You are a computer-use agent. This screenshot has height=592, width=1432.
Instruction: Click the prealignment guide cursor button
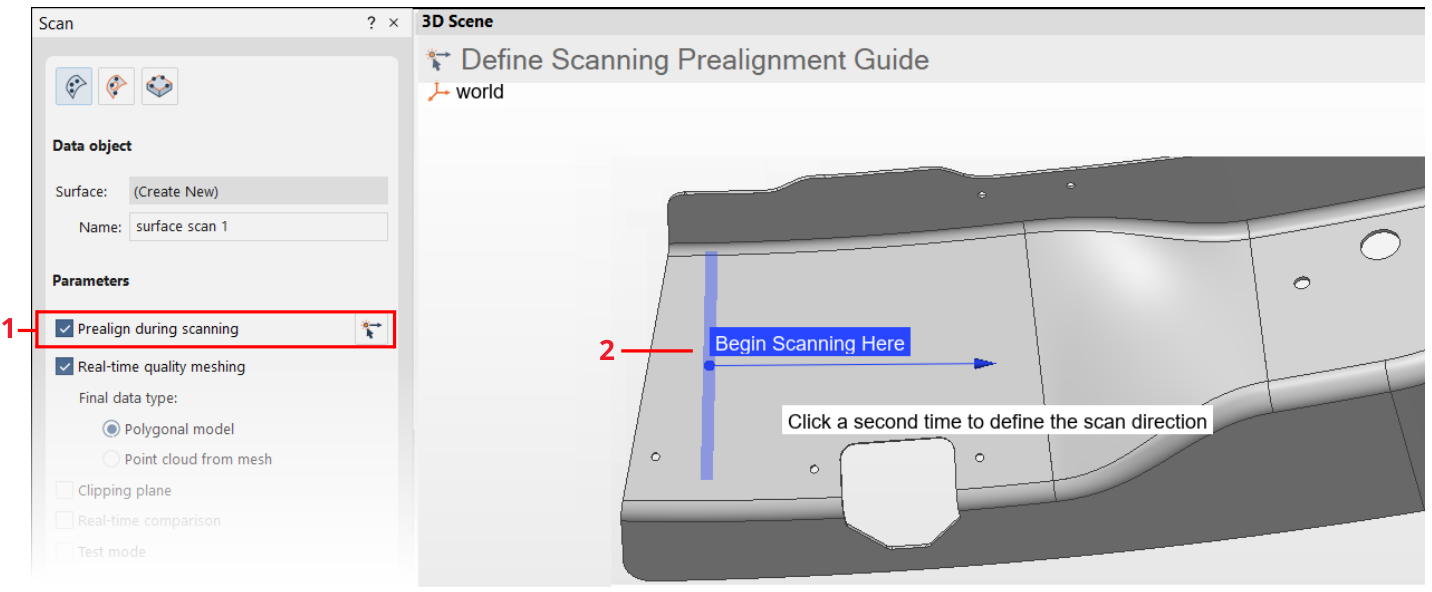(x=371, y=329)
